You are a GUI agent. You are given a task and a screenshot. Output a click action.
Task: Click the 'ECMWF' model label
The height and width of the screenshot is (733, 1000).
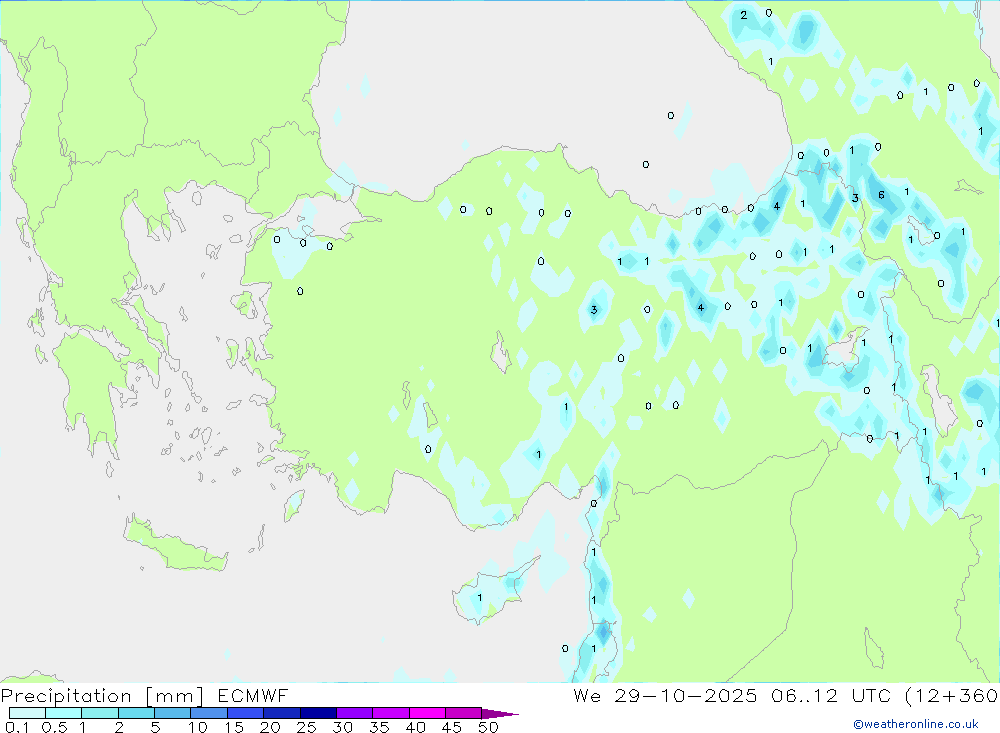click(x=253, y=696)
